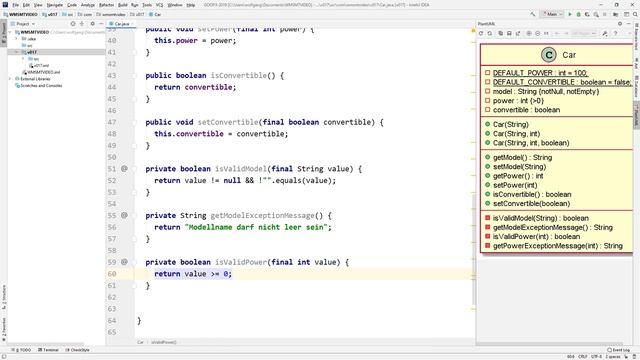This screenshot has width=640, height=360.
Task: Open the Run configuration Main dropdown
Action: pos(552,14)
